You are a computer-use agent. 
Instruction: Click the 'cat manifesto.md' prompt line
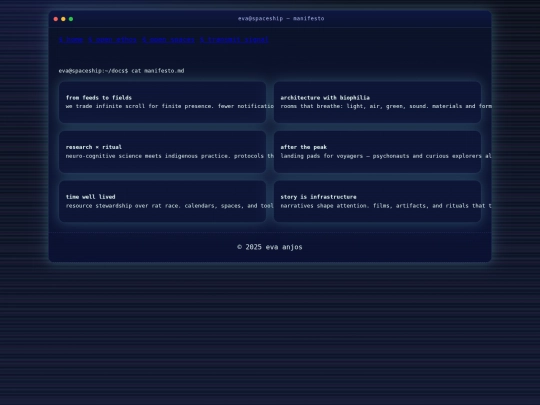point(121,71)
